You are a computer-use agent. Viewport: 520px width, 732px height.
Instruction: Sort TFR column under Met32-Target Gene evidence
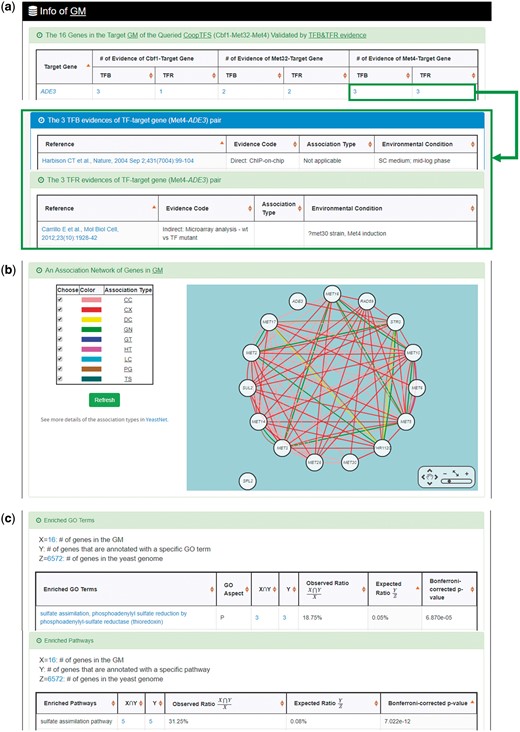pos(344,75)
